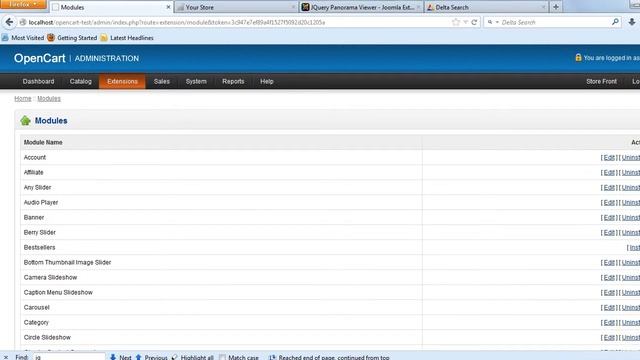Open the search engine dropdown arrow
Screen dimensions: 640x360
(497, 22)
